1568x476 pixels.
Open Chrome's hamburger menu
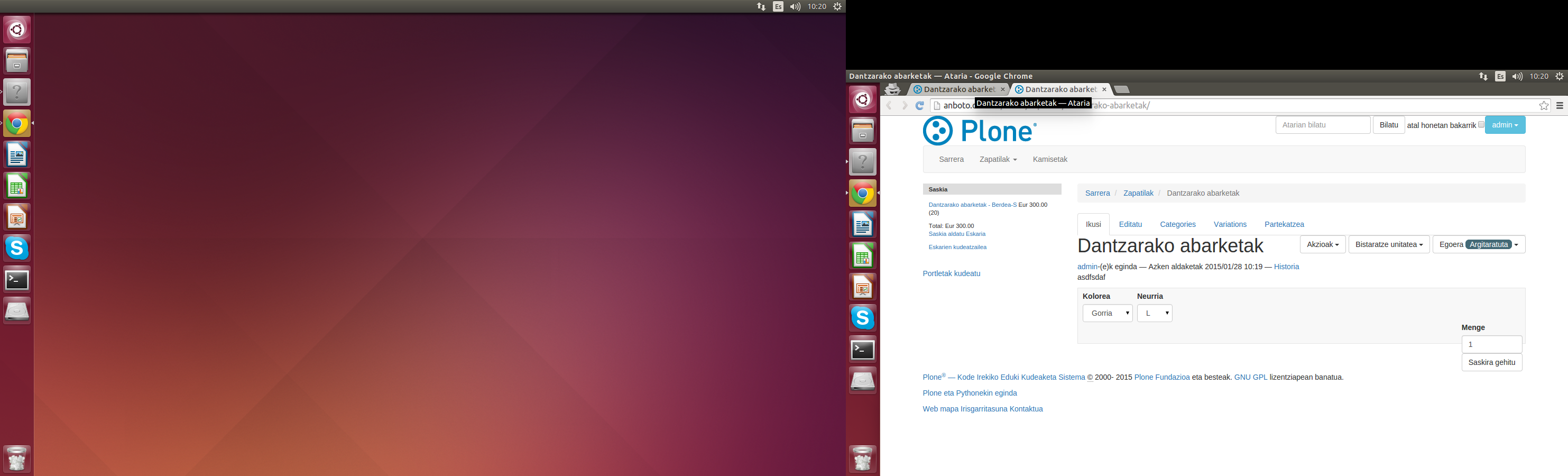coord(1560,106)
